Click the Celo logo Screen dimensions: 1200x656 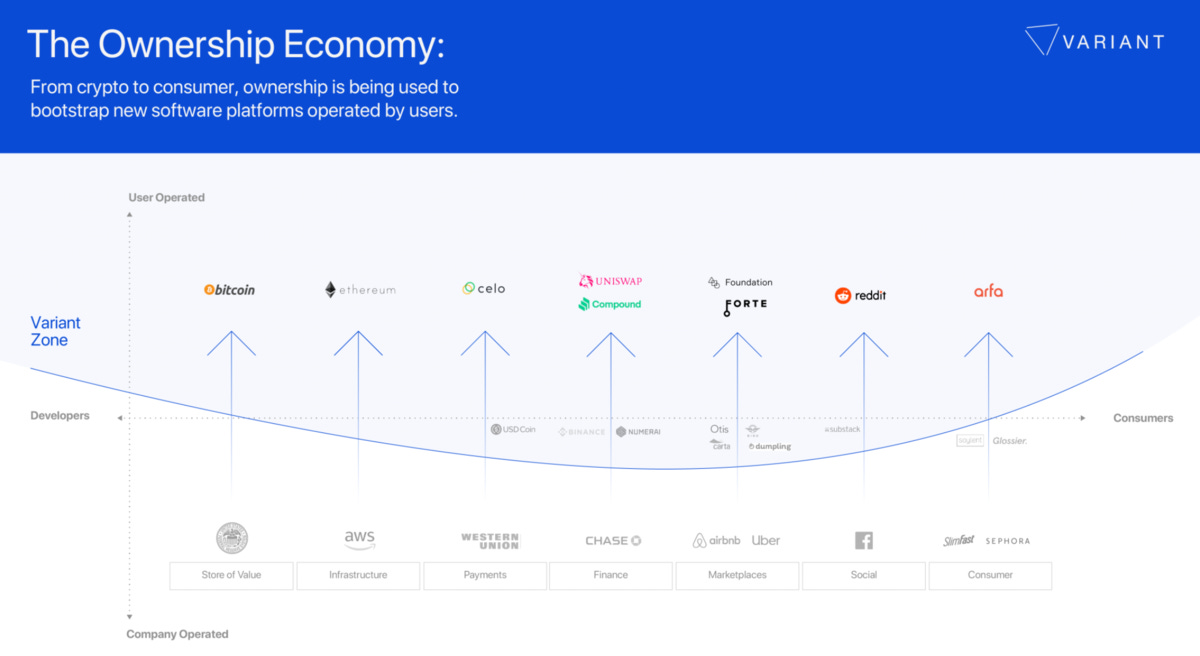[484, 288]
